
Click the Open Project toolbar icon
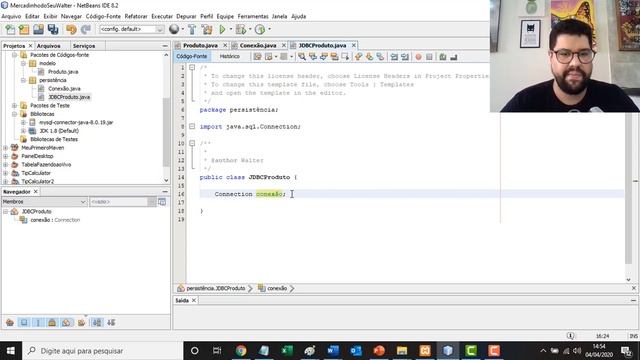coord(38,29)
